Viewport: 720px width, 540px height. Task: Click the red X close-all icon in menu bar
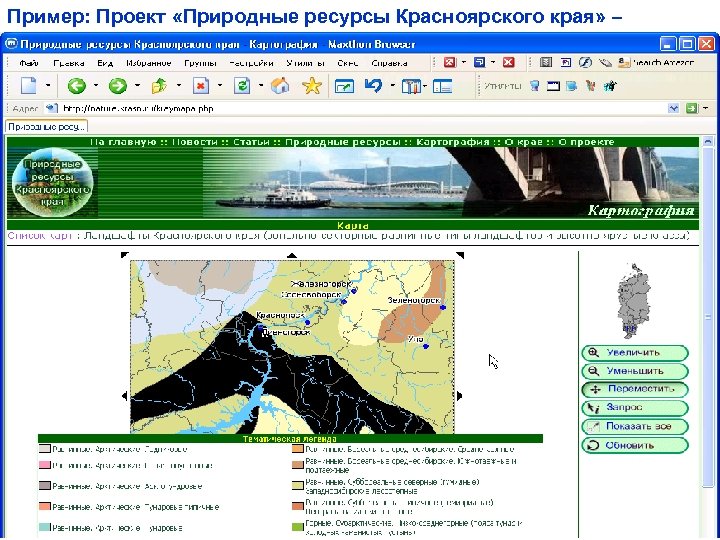[x=508, y=62]
